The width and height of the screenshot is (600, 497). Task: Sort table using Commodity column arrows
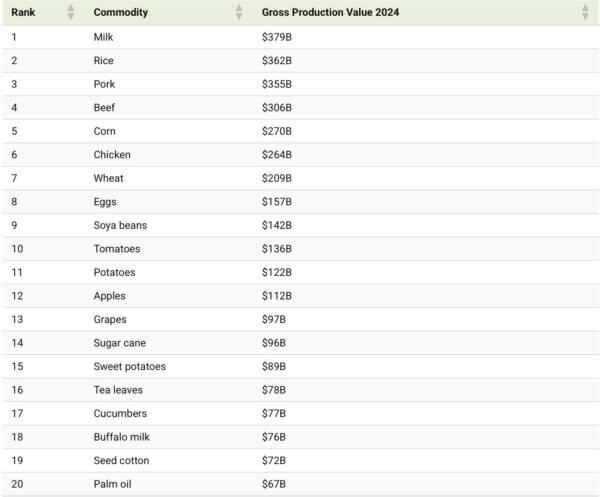[x=239, y=12]
